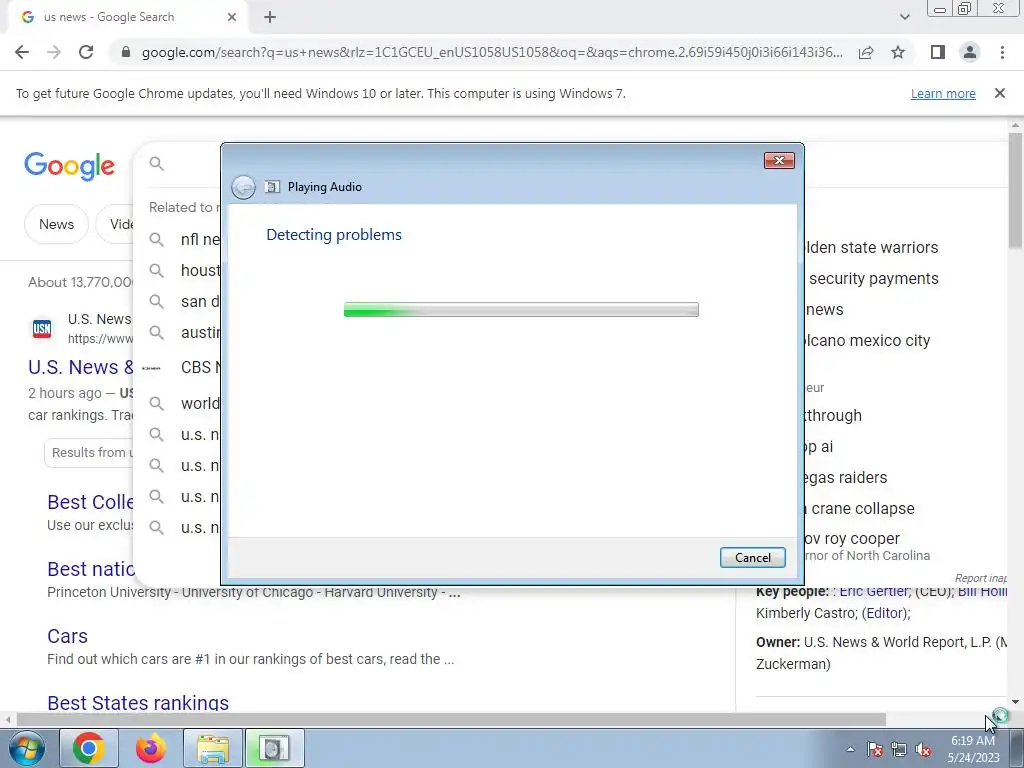Click the magnifier icon in Google search box

pos(156,163)
